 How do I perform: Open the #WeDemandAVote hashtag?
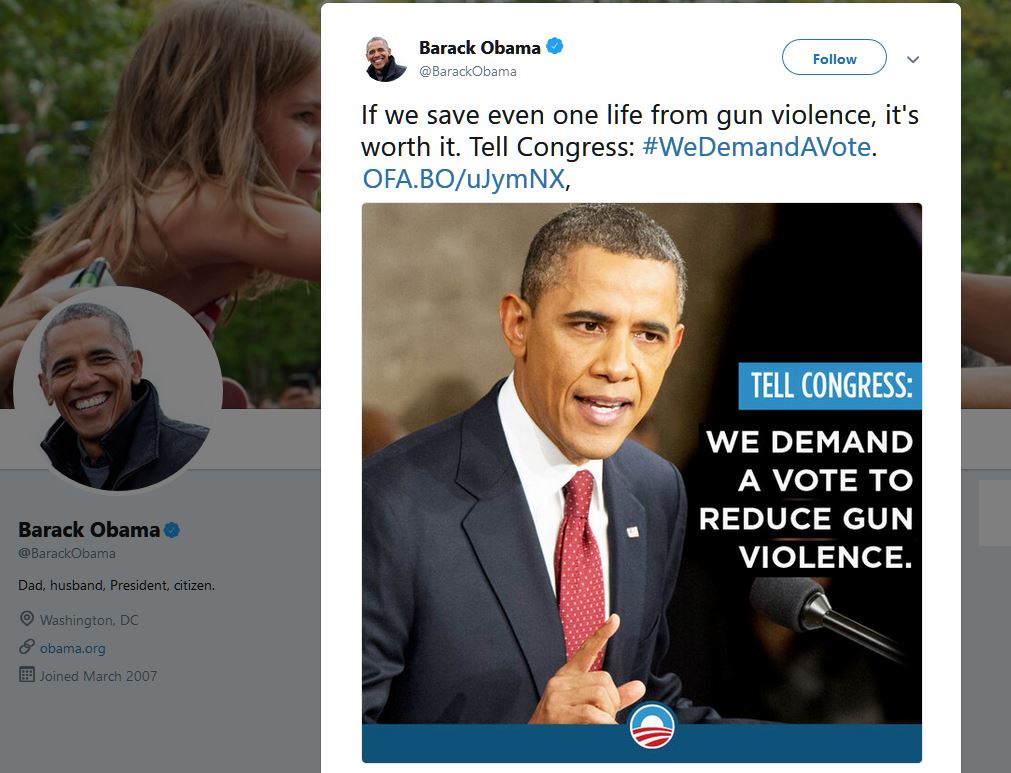point(758,147)
